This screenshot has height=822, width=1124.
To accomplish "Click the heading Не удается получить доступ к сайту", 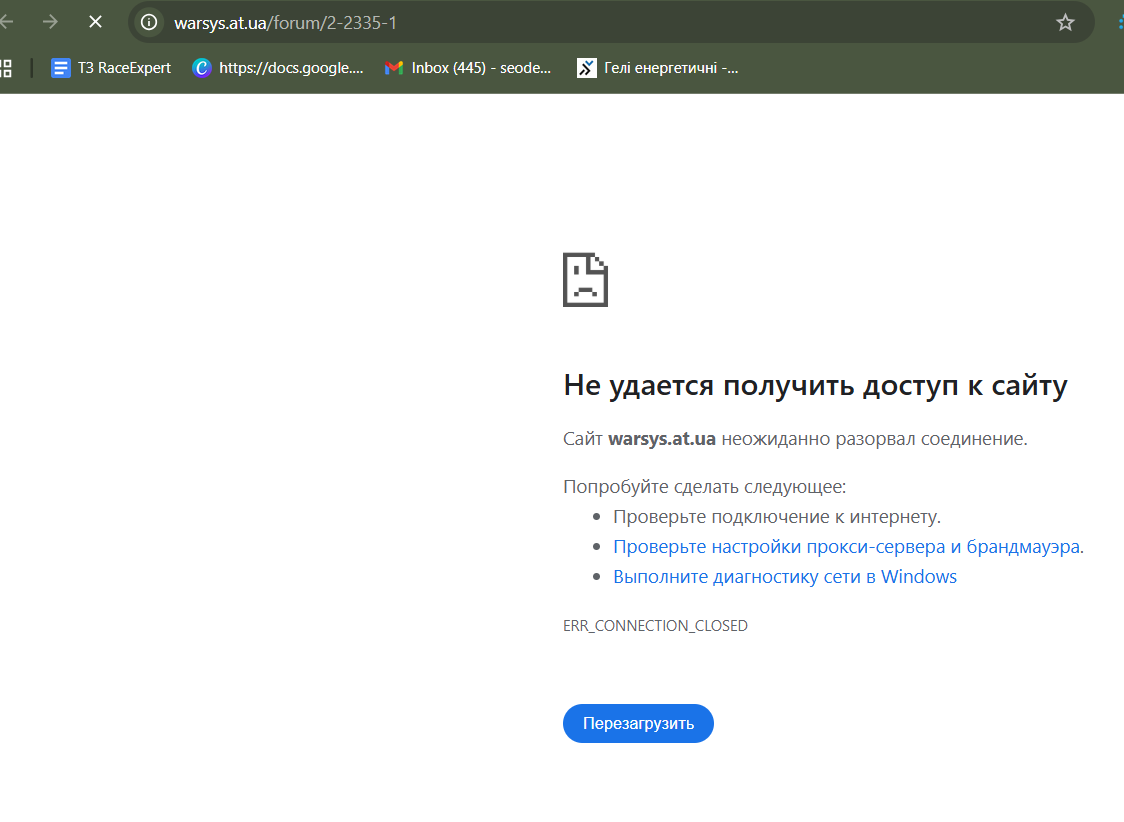I will 815,386.
